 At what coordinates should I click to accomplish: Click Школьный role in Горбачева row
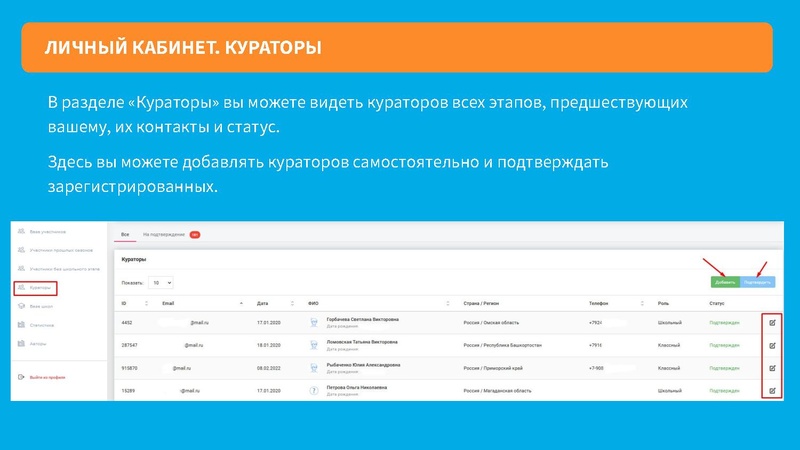669,322
